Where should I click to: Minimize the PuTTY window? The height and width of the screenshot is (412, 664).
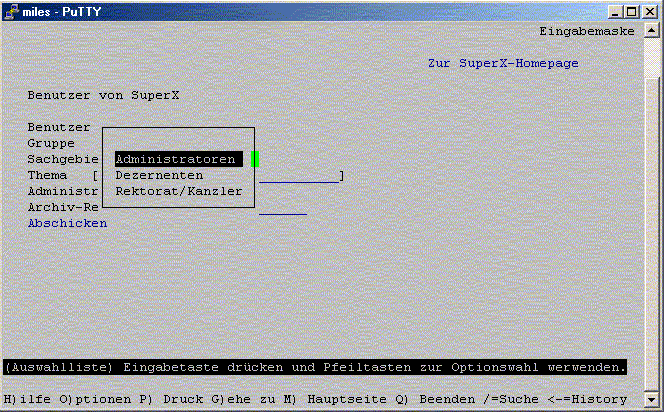[x=615, y=11]
